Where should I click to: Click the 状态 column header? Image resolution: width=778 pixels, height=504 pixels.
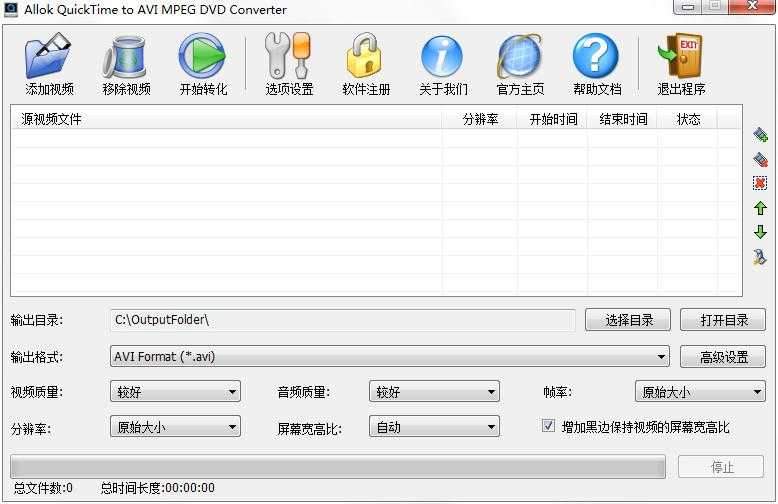point(688,119)
